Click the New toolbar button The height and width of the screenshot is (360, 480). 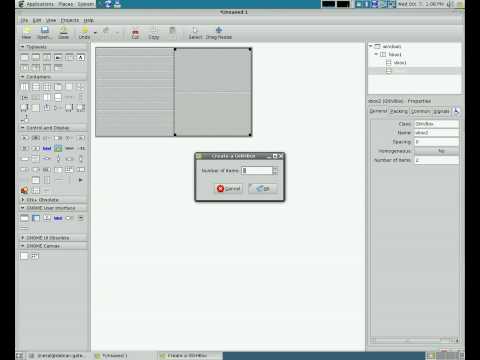point(26,33)
